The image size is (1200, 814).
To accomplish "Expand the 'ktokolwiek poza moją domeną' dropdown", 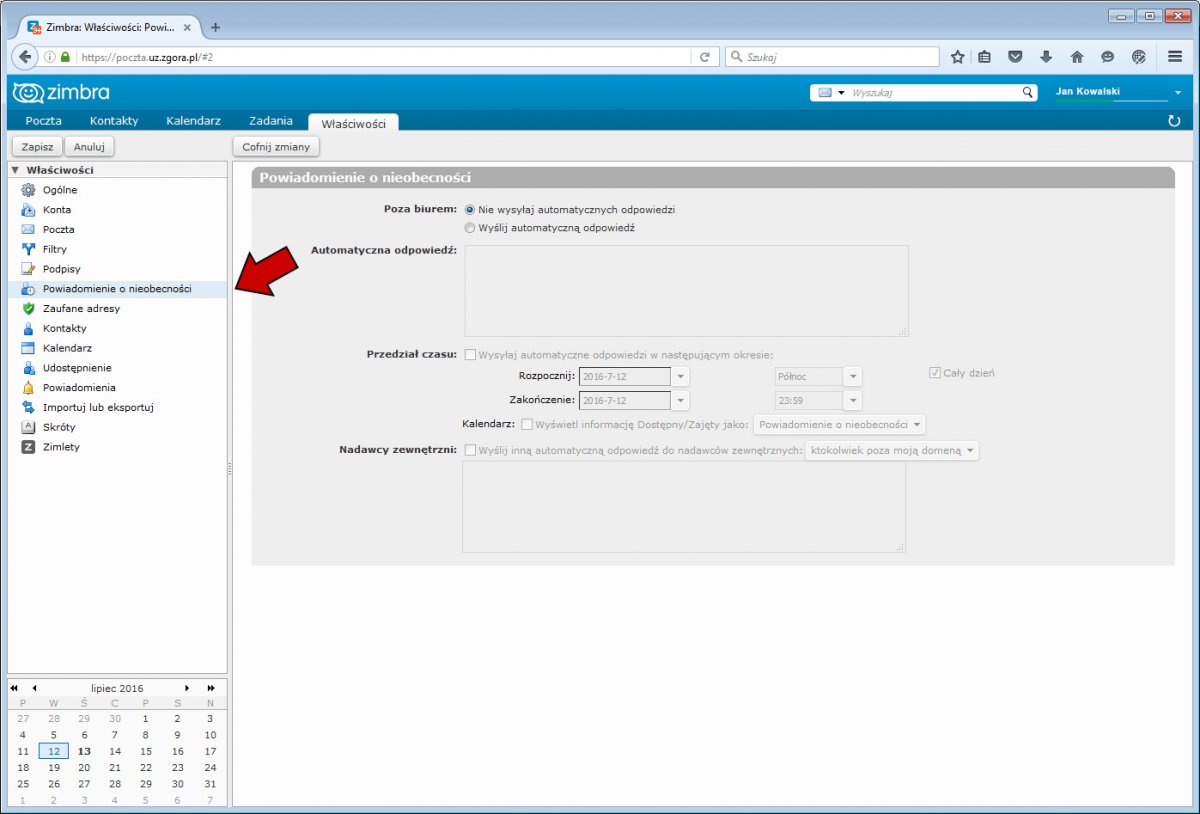I will (x=892, y=451).
